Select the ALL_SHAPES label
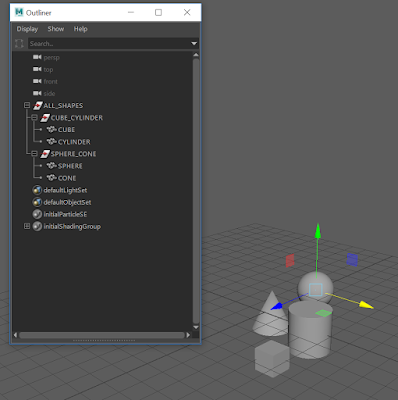This screenshot has height=400, width=398. click(x=63, y=106)
